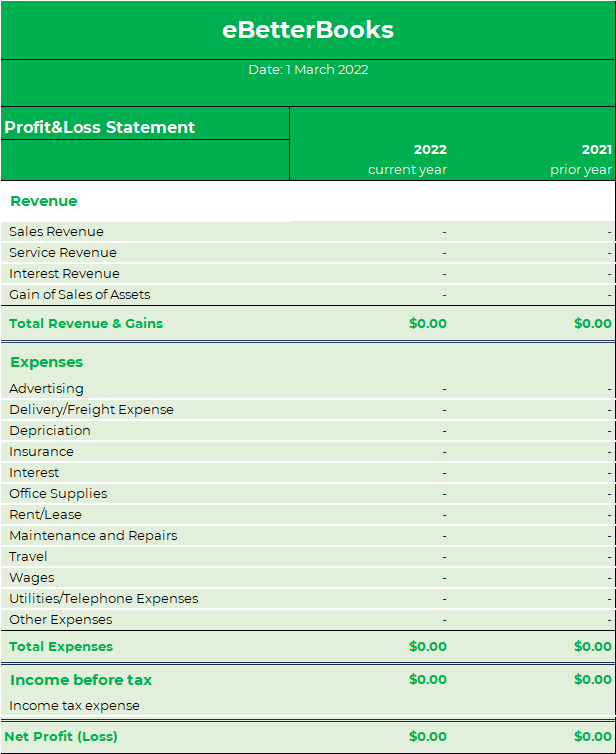Click the Maintenance and Repairs label

point(93,536)
